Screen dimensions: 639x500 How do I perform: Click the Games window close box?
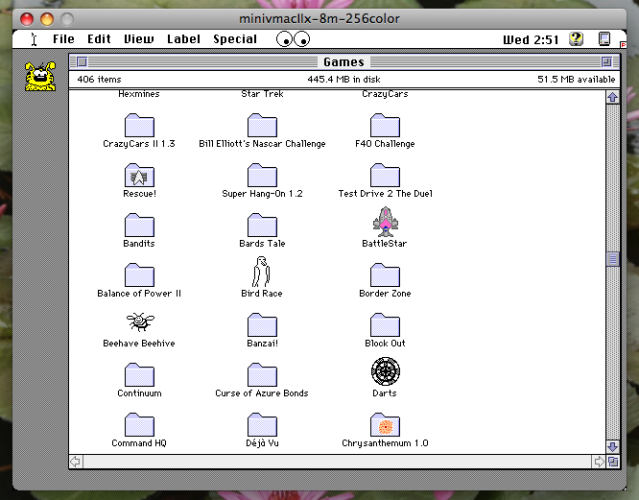coord(82,62)
